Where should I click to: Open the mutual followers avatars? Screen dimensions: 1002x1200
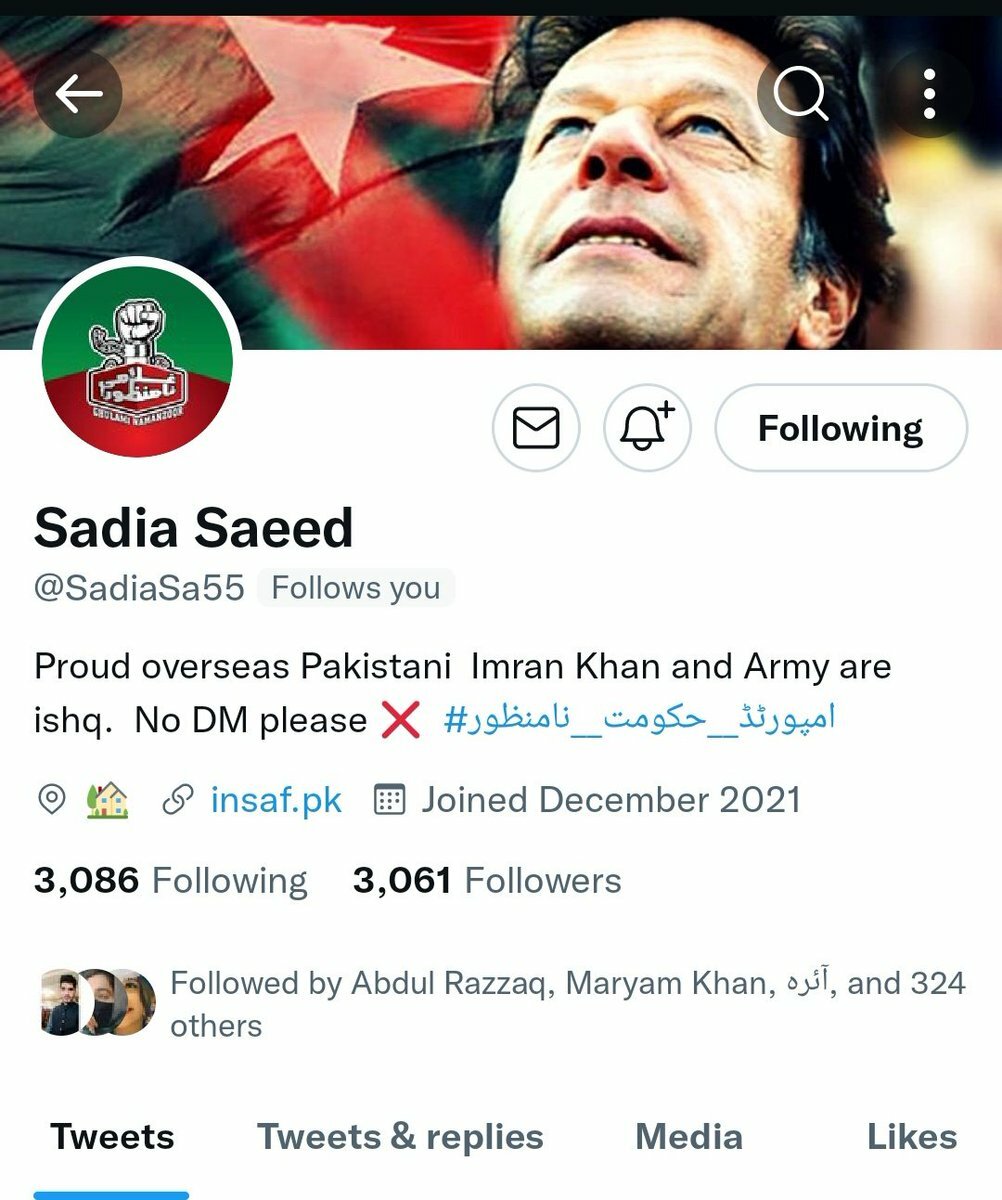click(x=98, y=1003)
